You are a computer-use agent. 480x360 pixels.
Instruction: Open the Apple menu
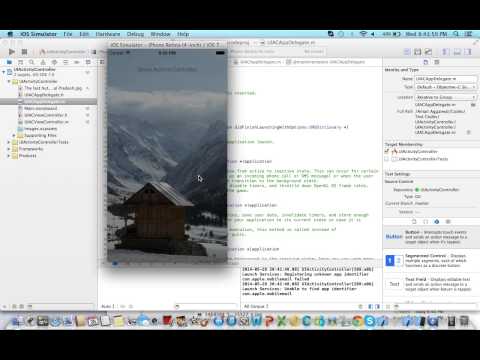(10, 34)
